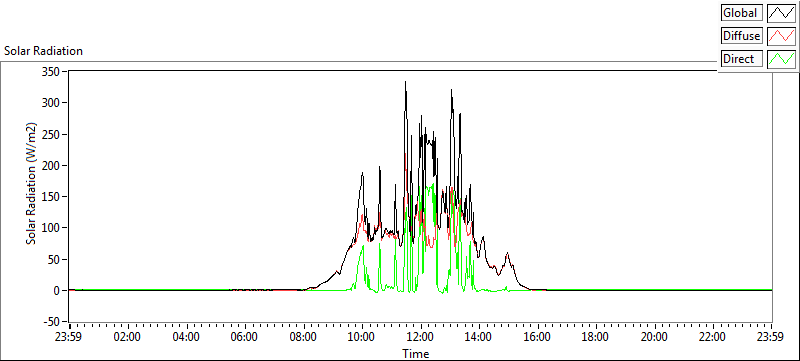Click the 200 y-axis tick value
800x361 pixels.
(50, 166)
